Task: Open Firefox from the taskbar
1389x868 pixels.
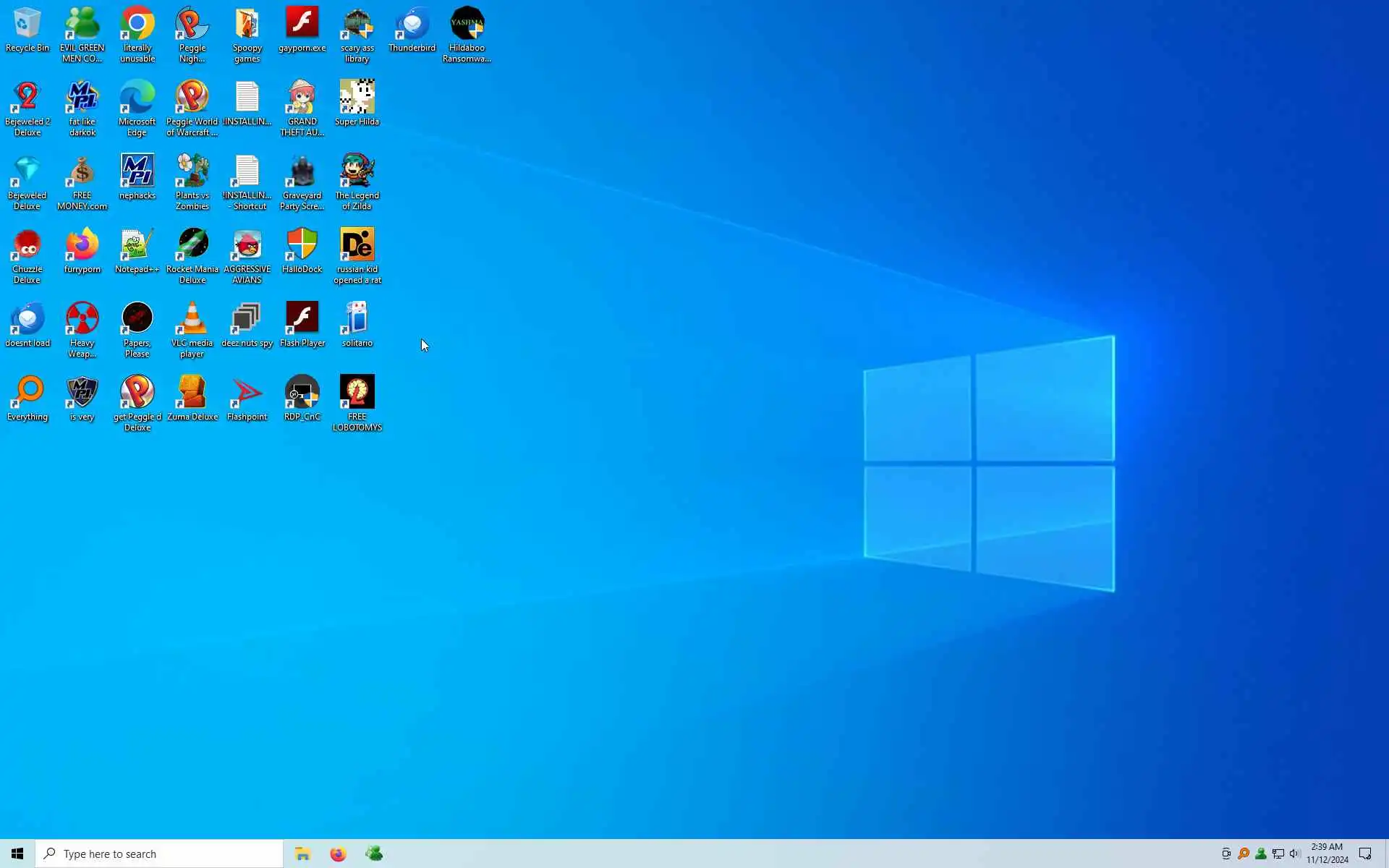Action: pos(338,854)
